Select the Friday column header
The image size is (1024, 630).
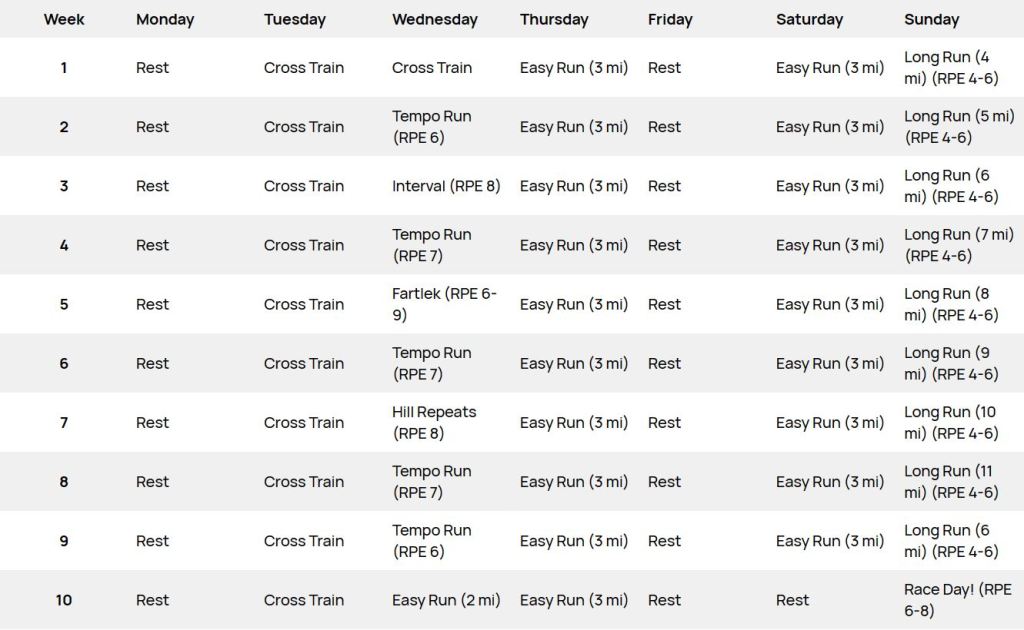(x=670, y=19)
